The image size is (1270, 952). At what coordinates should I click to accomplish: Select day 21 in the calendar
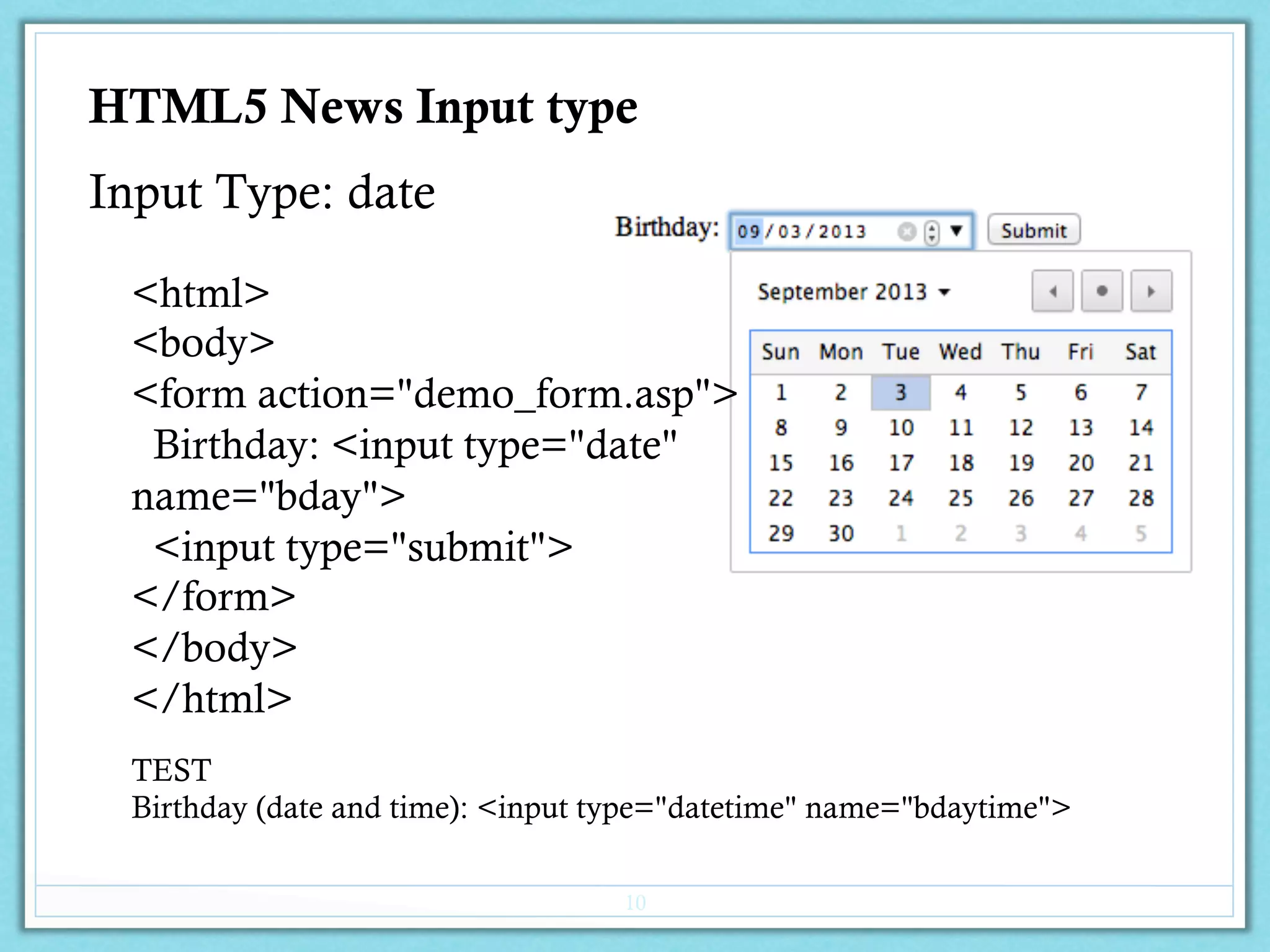tap(1141, 463)
